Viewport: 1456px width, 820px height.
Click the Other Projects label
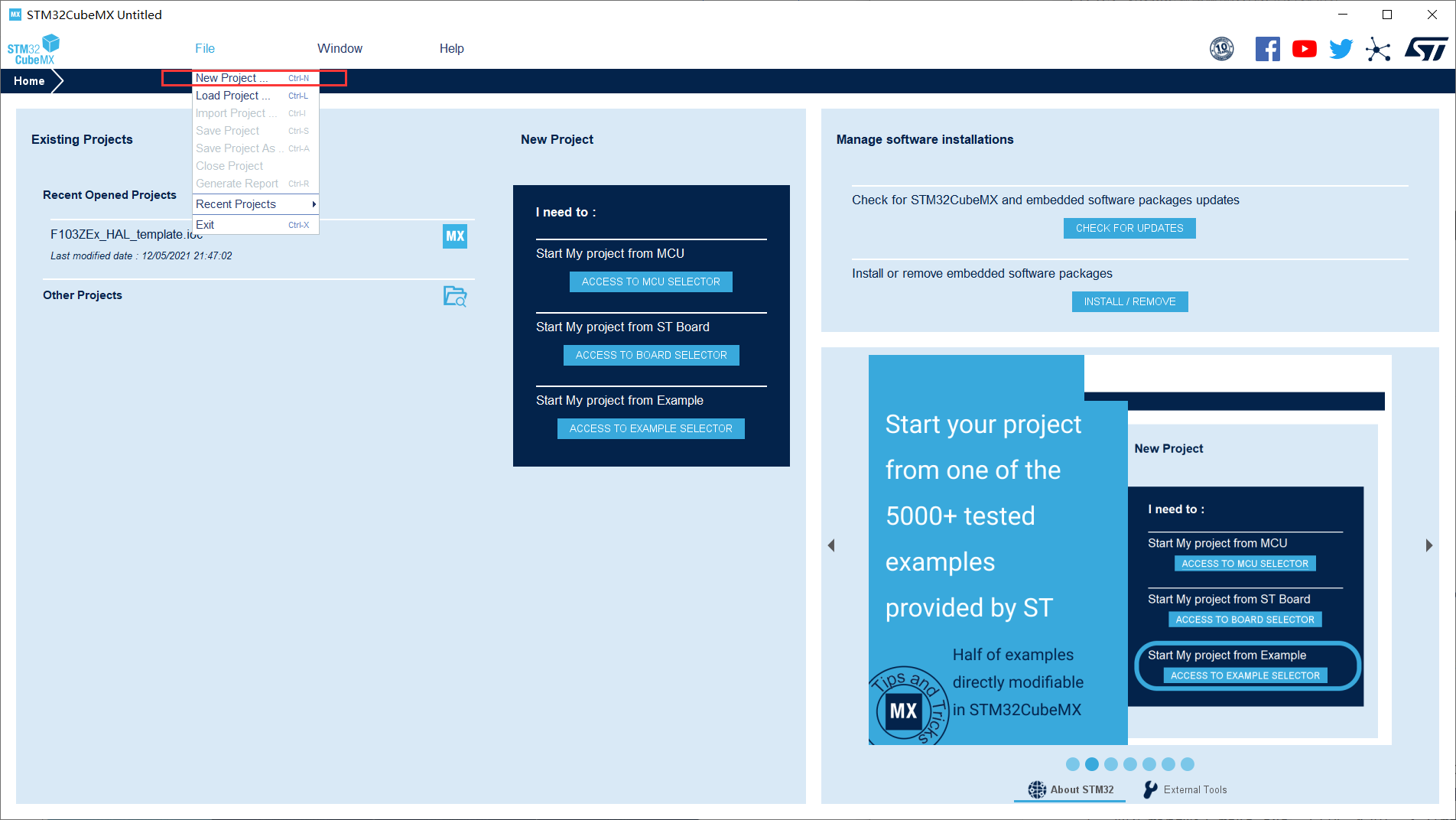click(x=83, y=295)
